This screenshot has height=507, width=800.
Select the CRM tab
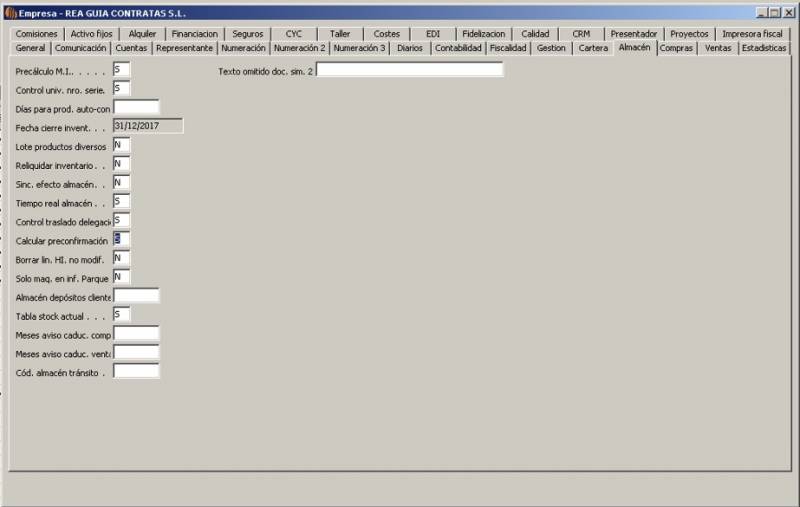point(581,33)
